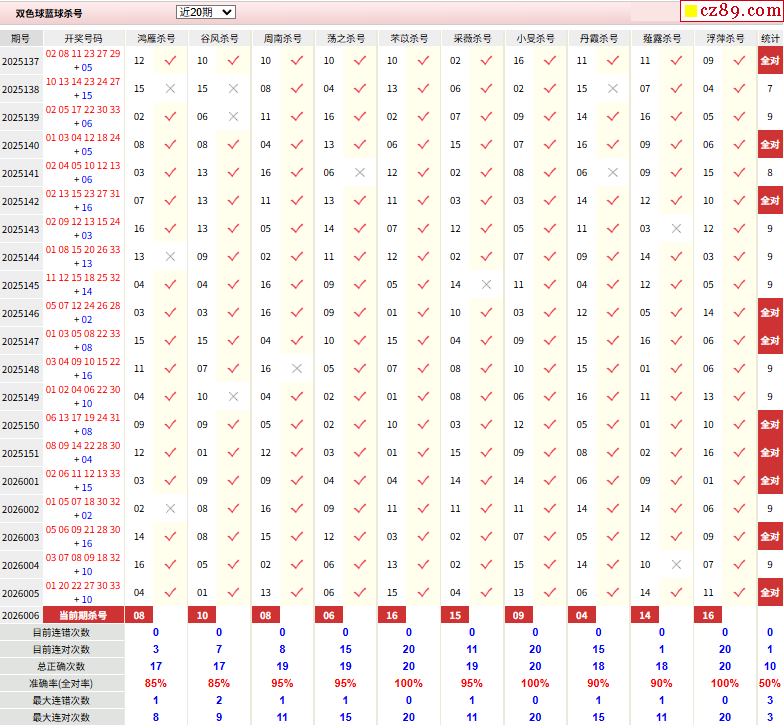Click the X mark for 丹霞 in row 2025141
Image resolution: width=784 pixels, height=728 pixels.
pos(613,173)
